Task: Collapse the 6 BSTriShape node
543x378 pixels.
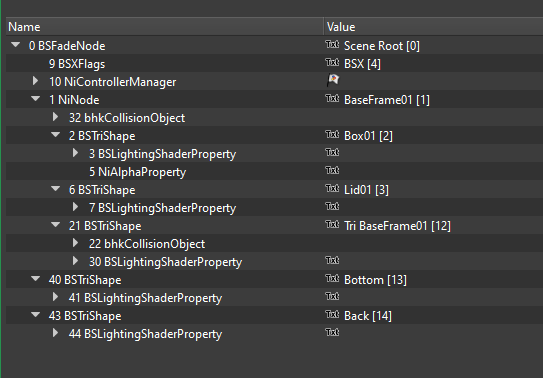Action: pyautogui.click(x=55, y=189)
